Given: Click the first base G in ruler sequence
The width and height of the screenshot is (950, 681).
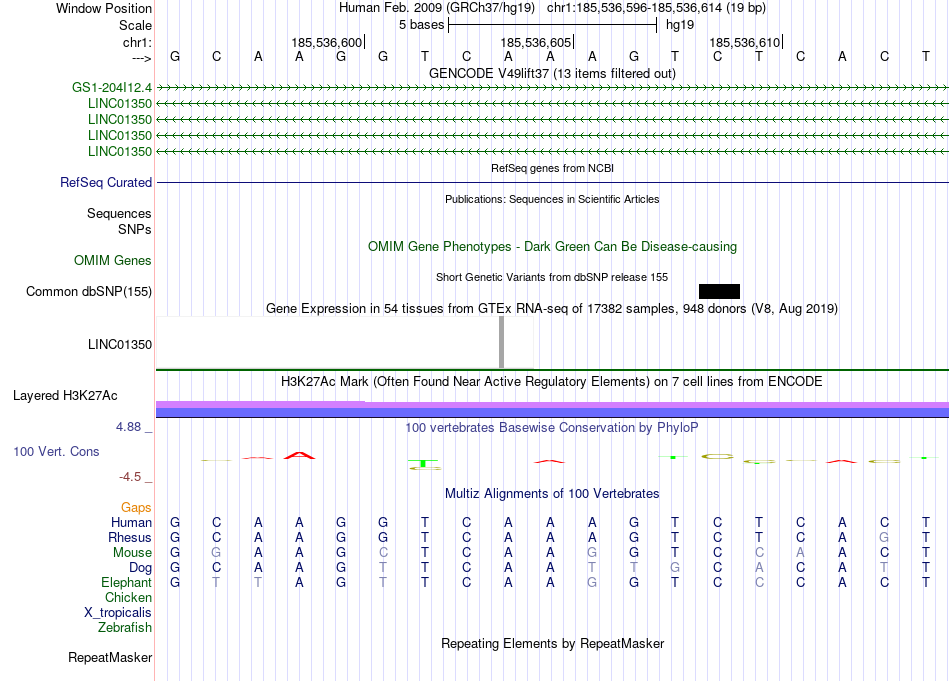Looking at the screenshot, I should click(x=174, y=57).
